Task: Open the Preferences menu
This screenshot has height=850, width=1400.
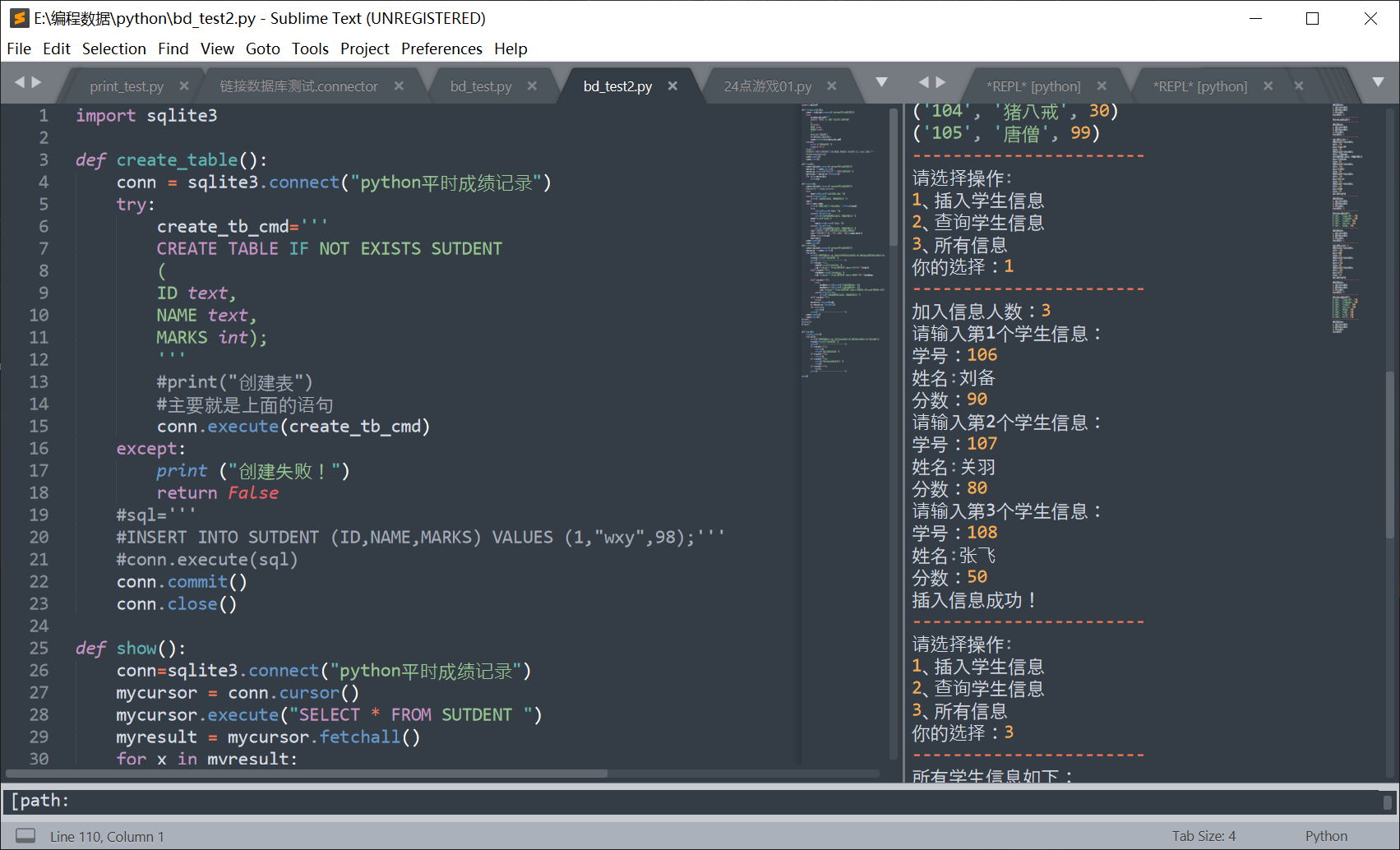Action: point(441,49)
